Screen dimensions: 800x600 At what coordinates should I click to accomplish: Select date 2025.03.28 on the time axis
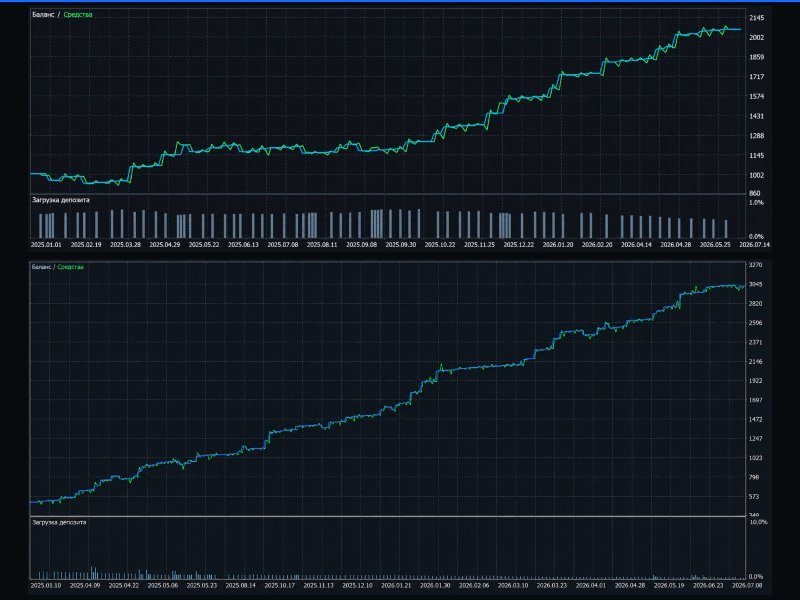click(125, 245)
